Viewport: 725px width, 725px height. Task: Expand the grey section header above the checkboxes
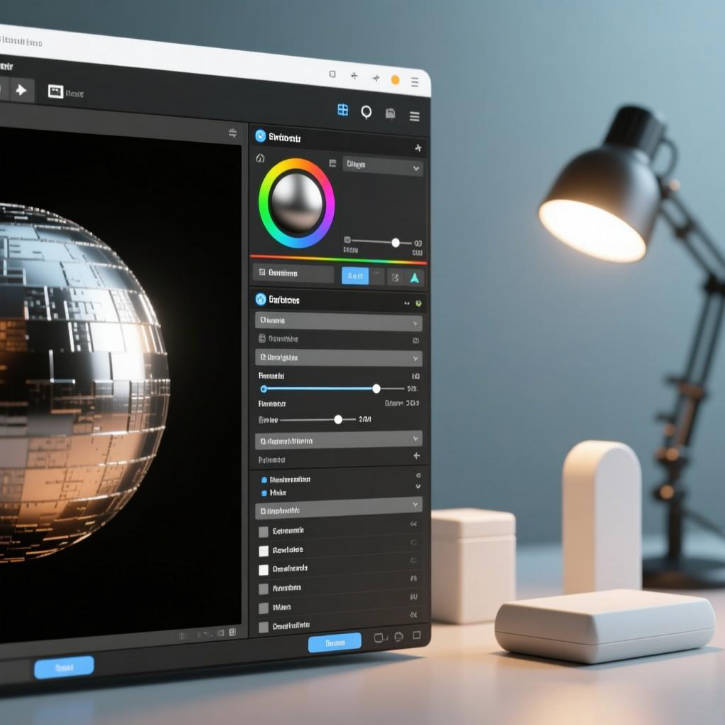click(x=338, y=510)
